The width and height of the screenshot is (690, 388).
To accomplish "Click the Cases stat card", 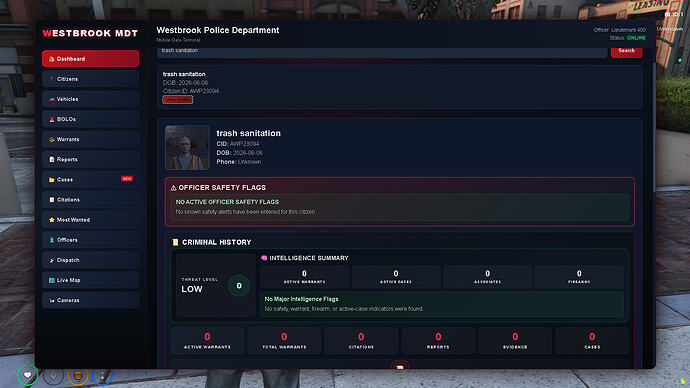I will coord(592,340).
